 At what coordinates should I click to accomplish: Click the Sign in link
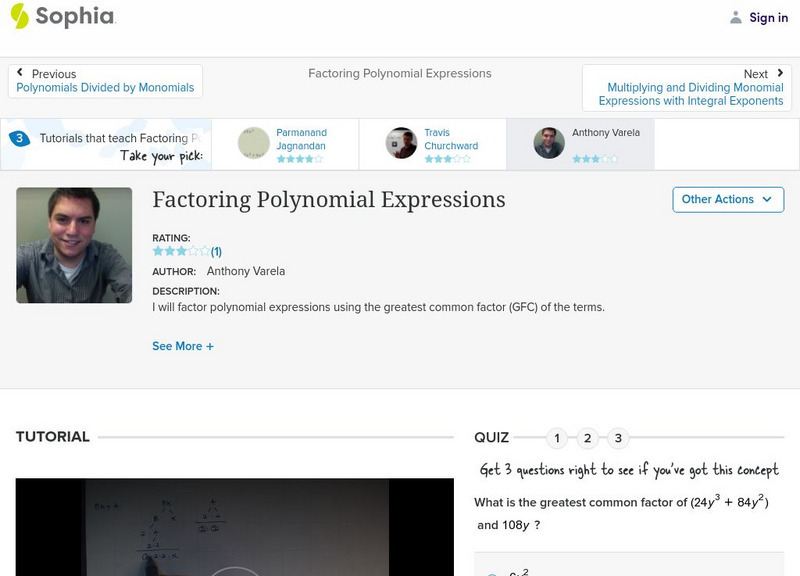click(x=768, y=17)
